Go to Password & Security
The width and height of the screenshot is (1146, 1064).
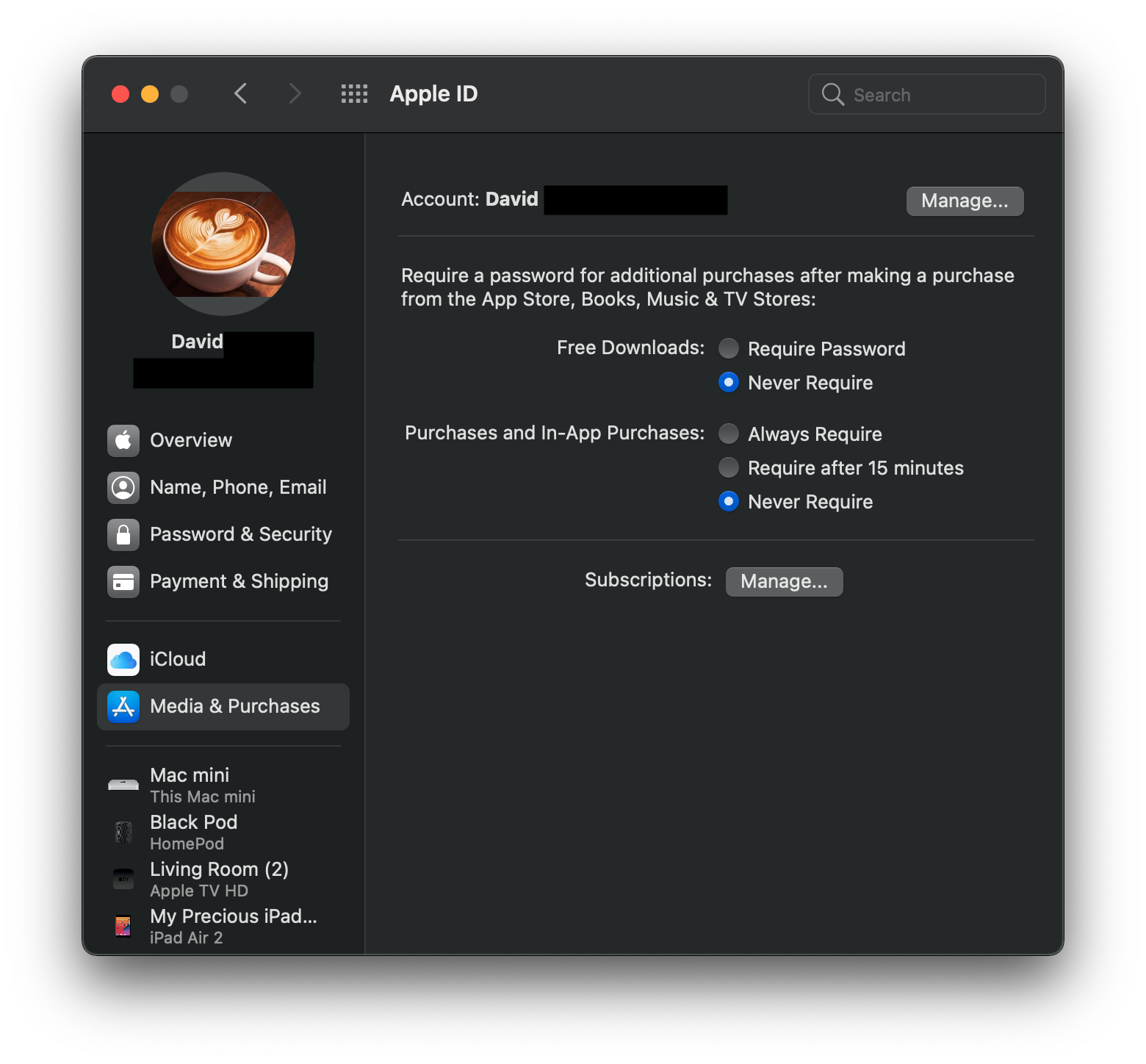click(x=223, y=534)
